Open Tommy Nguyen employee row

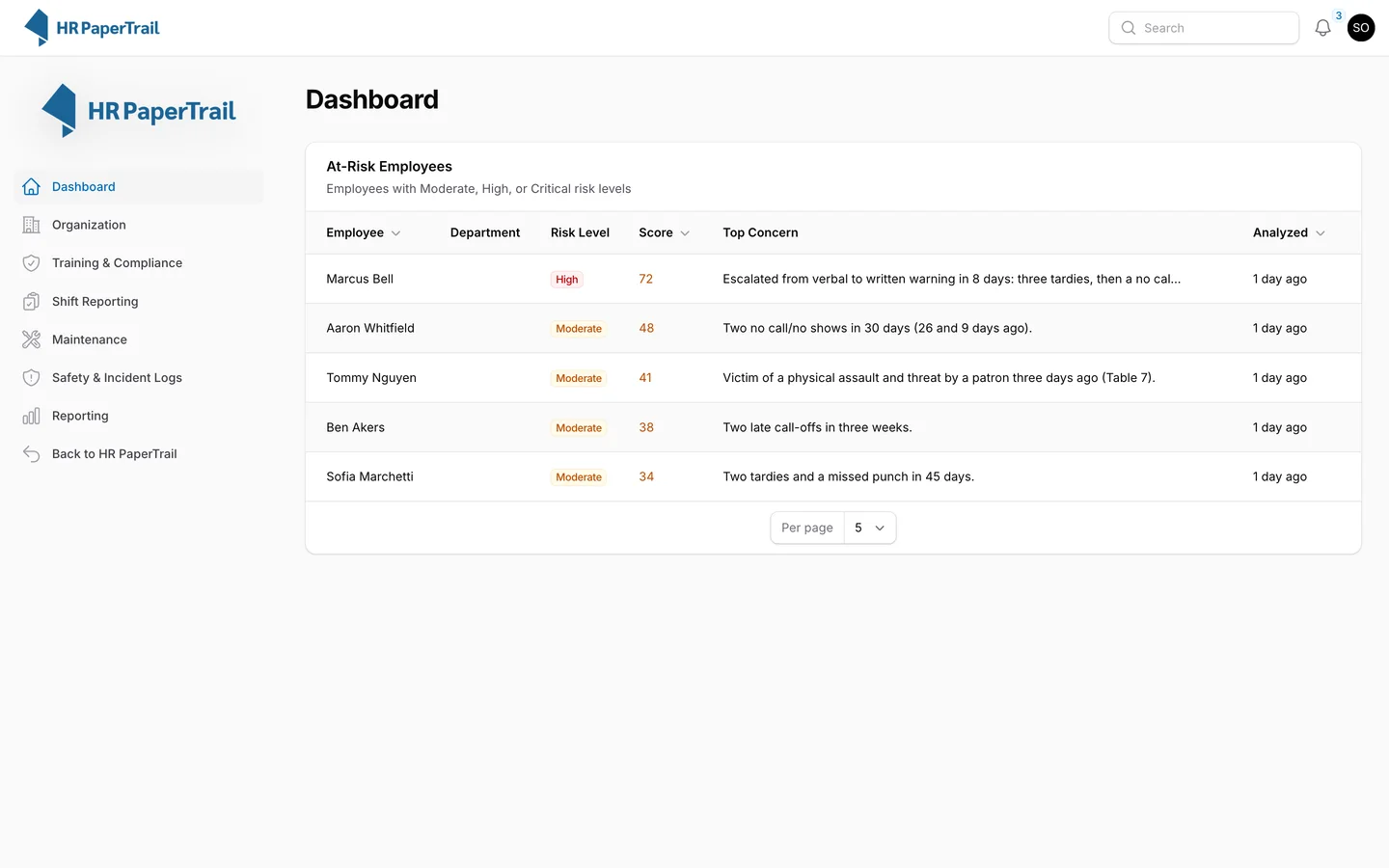pos(833,378)
